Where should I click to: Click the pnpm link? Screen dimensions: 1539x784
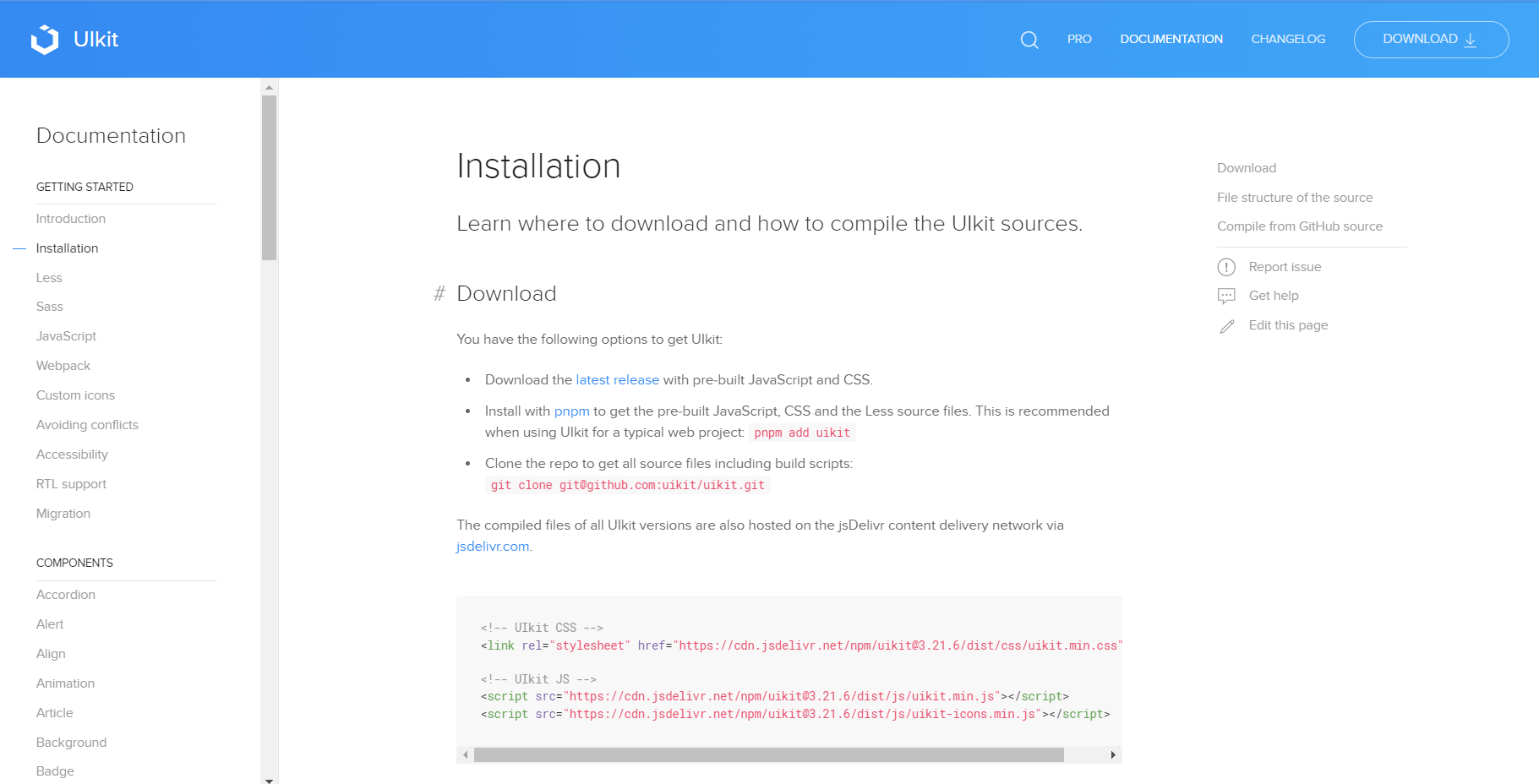(571, 411)
